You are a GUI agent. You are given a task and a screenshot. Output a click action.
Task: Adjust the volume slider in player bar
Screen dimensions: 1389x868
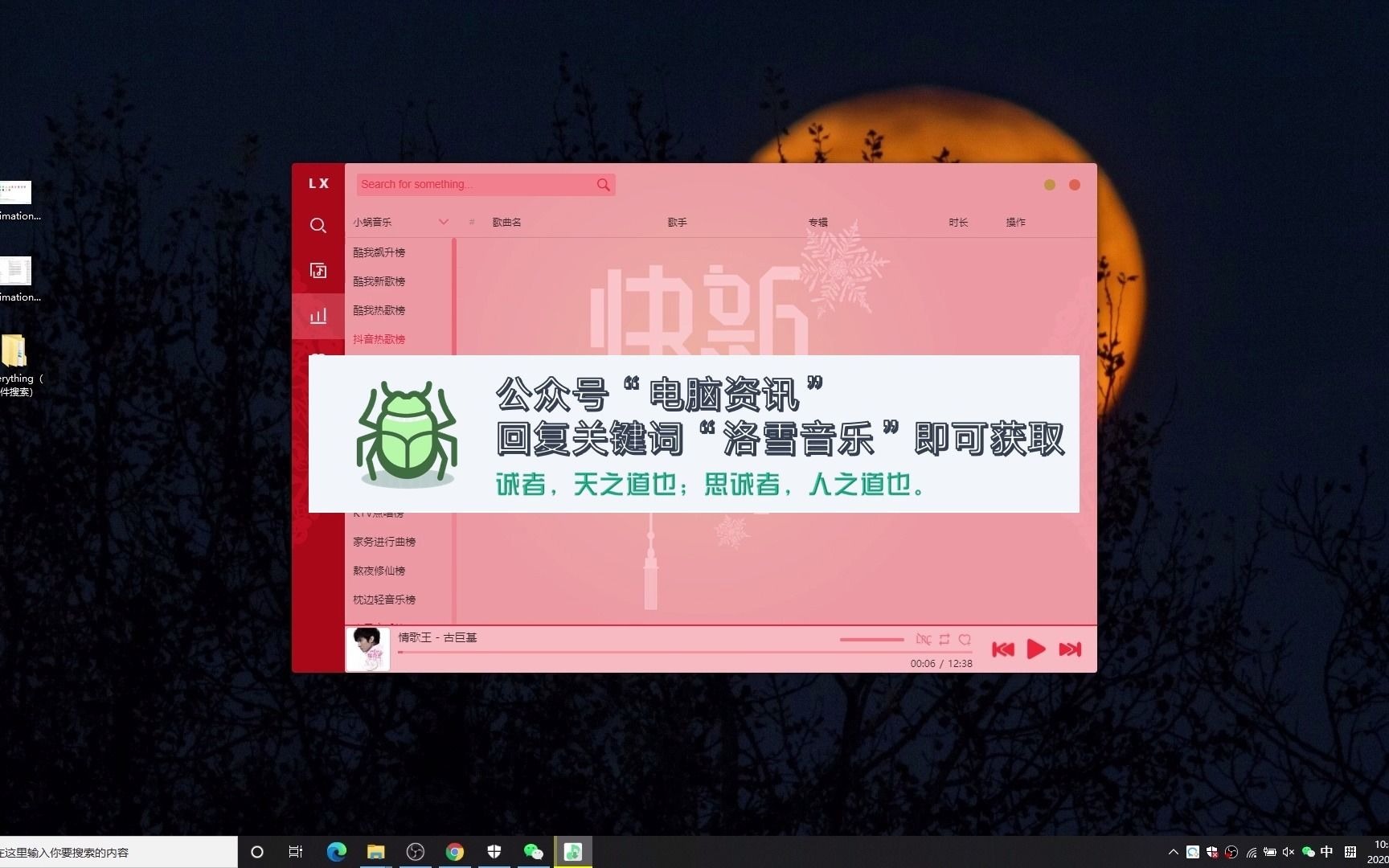coord(872,640)
